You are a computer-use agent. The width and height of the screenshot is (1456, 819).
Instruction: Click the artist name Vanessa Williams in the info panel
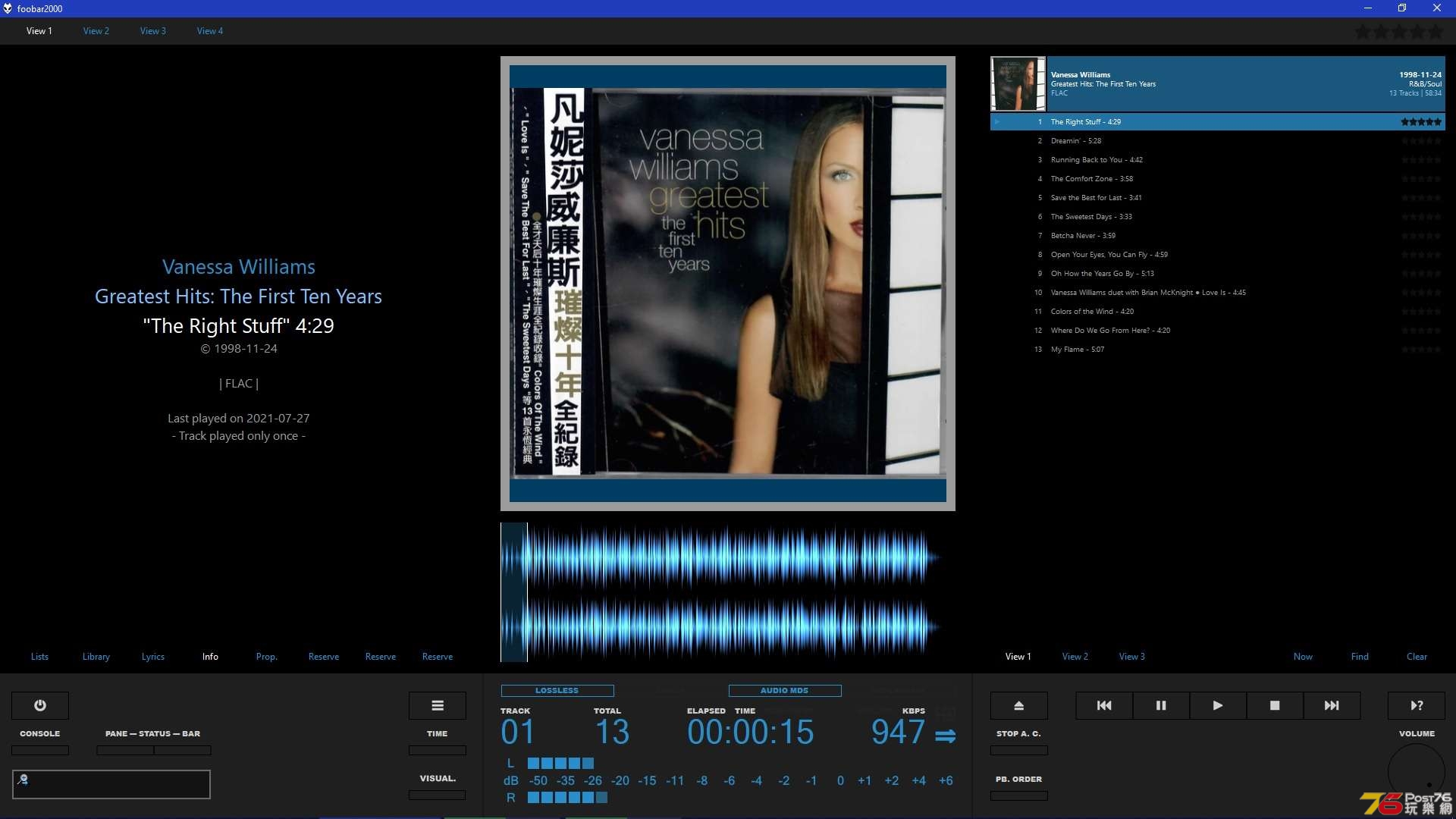239,267
